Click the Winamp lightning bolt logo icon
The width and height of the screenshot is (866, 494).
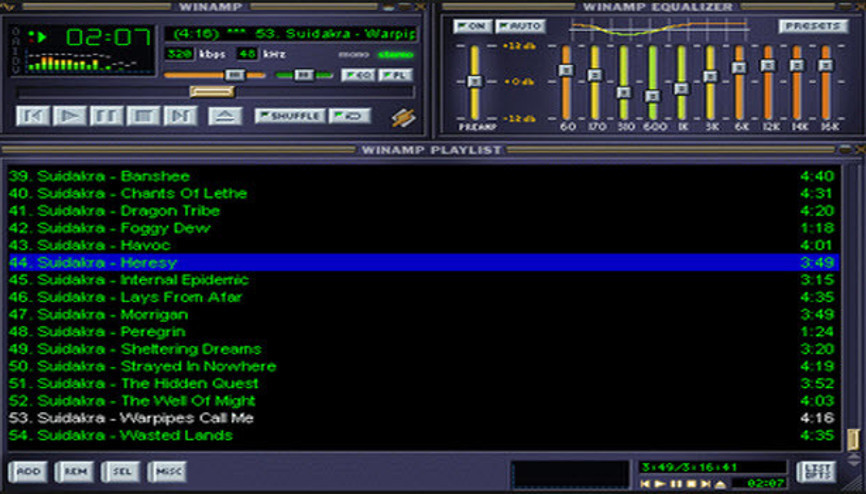404,117
